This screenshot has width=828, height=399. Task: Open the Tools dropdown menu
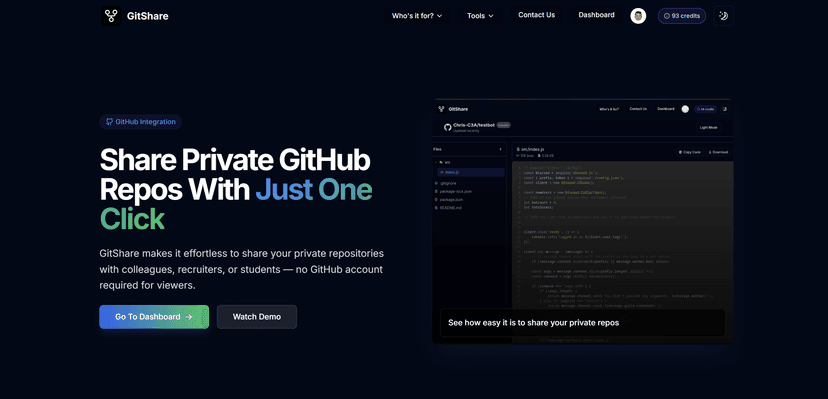[x=480, y=16]
